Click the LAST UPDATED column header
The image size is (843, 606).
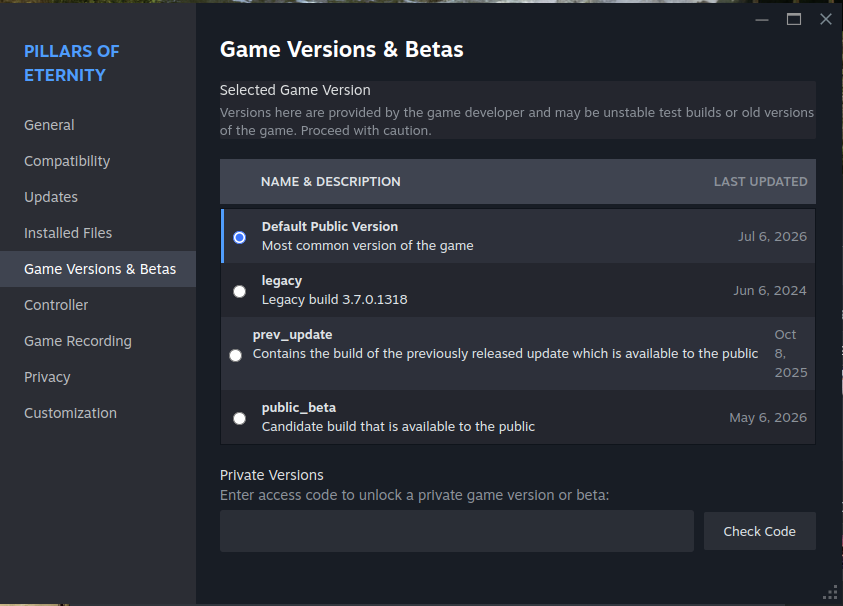(760, 182)
